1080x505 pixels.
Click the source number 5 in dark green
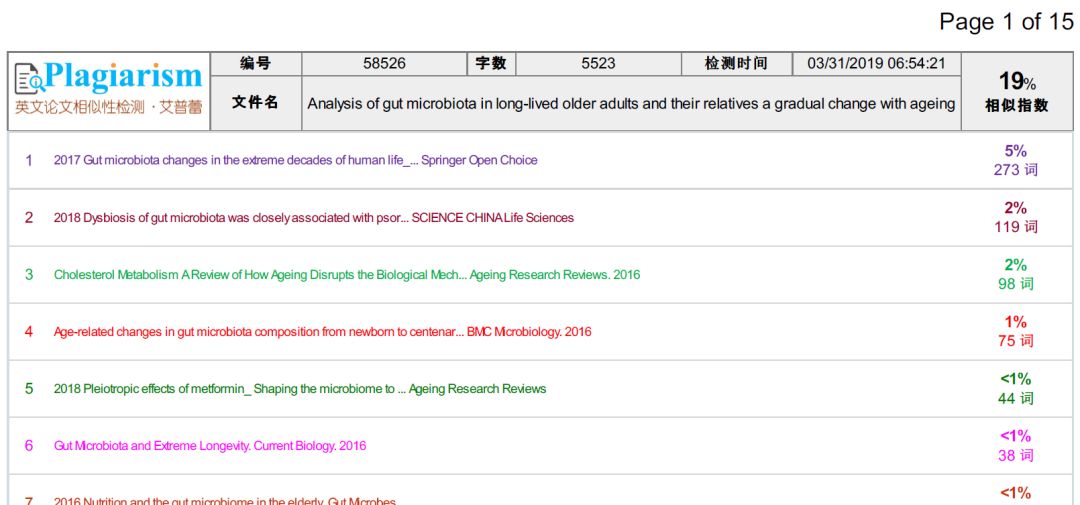coord(29,389)
